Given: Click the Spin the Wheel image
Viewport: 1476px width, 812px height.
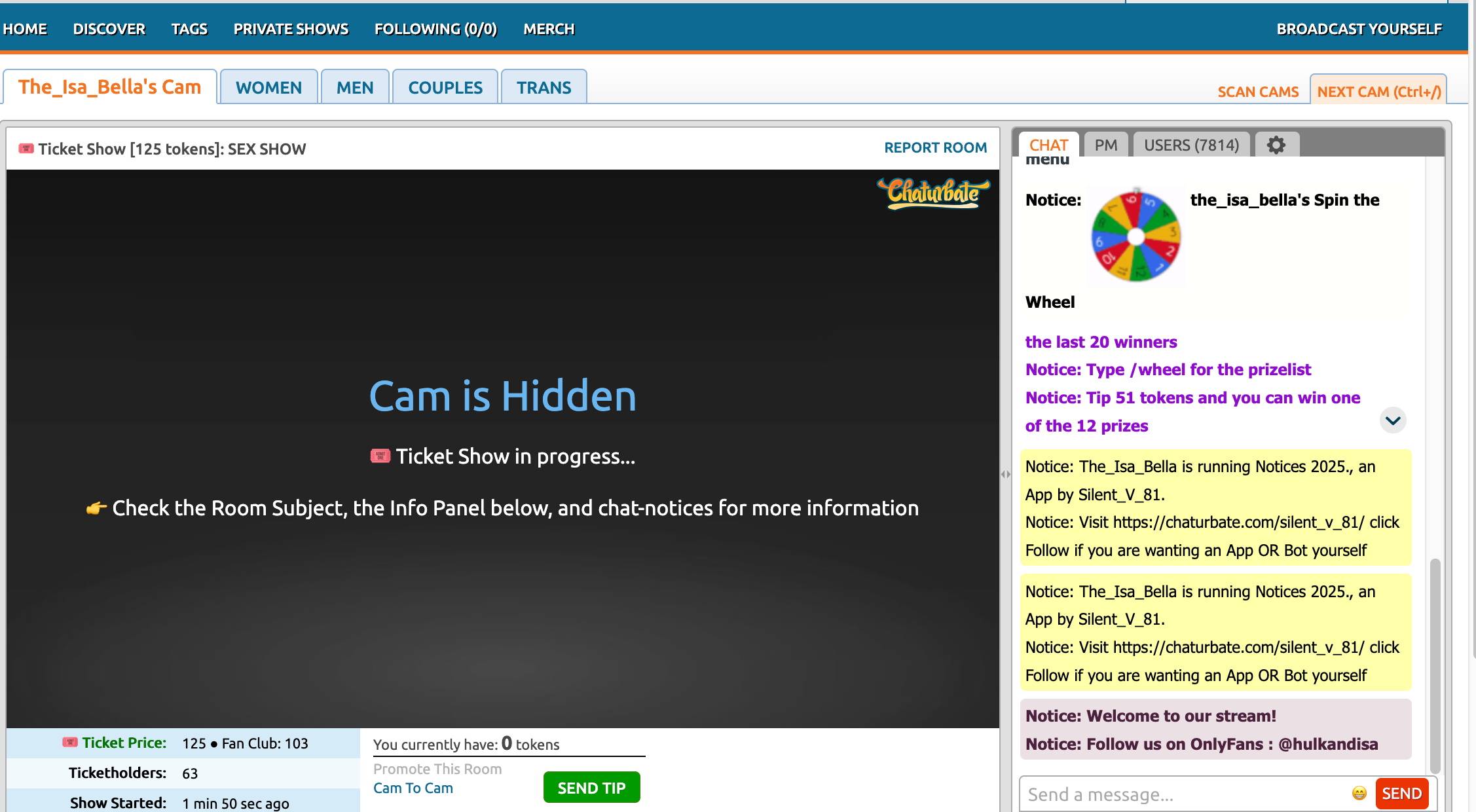Looking at the screenshot, I should point(1135,236).
